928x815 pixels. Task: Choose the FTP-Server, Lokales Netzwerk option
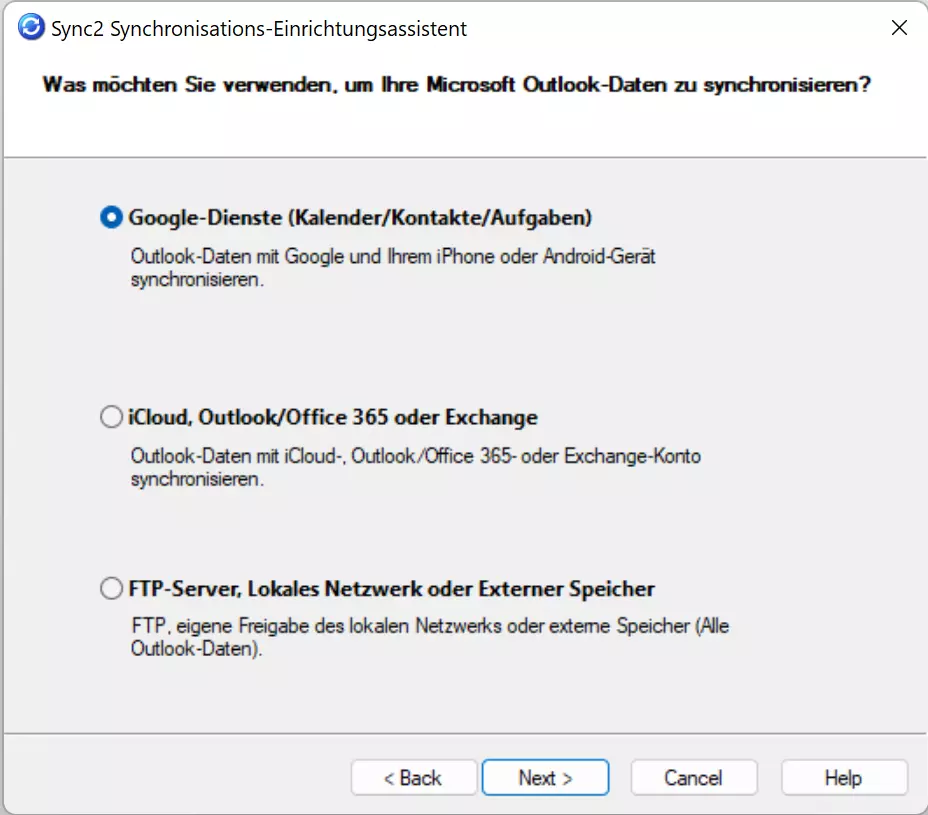tap(111, 589)
